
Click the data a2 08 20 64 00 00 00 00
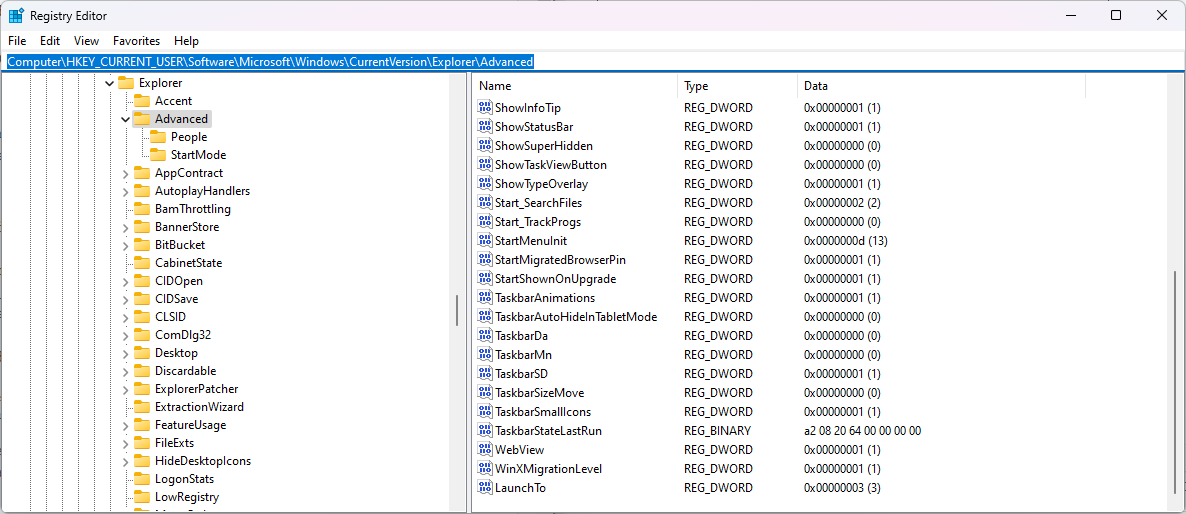pos(862,431)
